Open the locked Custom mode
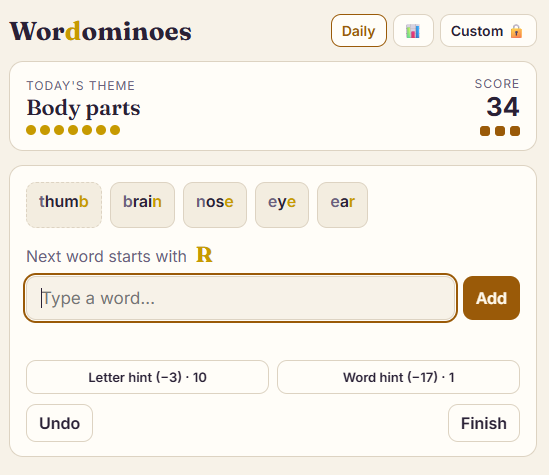Viewport: 549px width, 475px height. [x=488, y=31]
